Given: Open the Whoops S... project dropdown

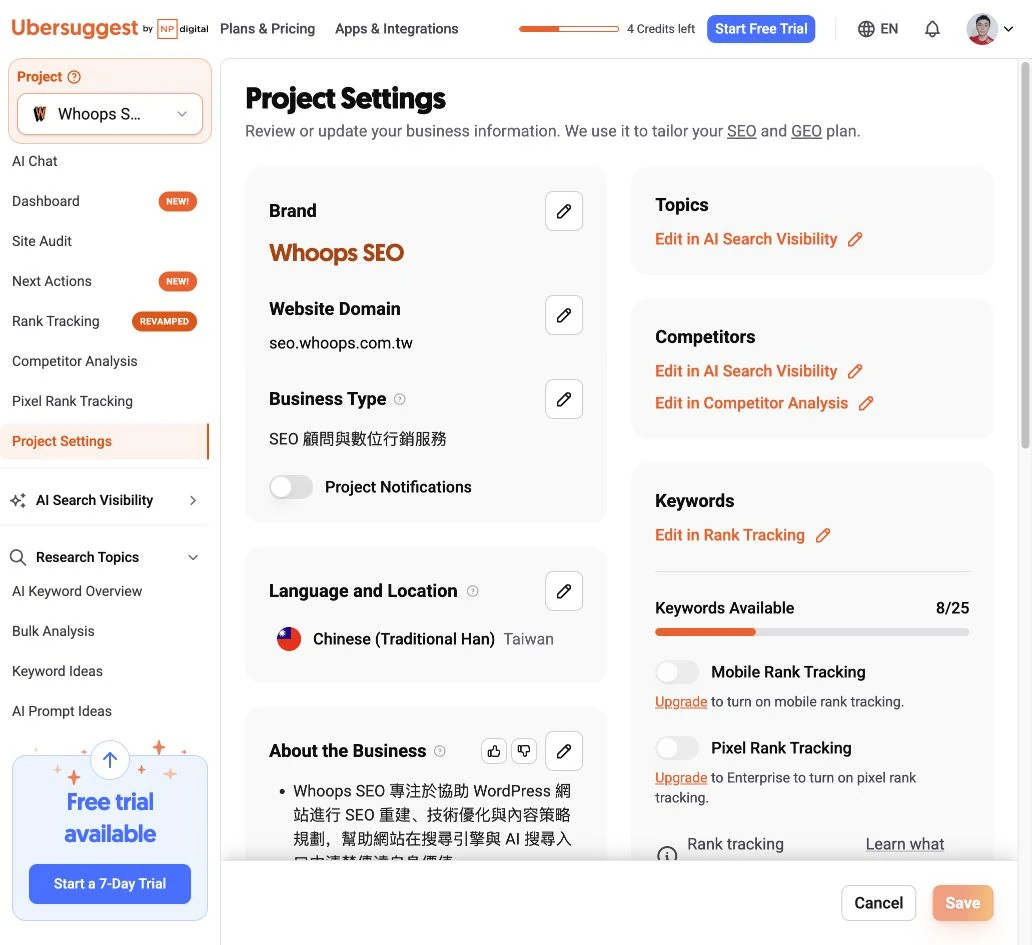Looking at the screenshot, I should (110, 115).
